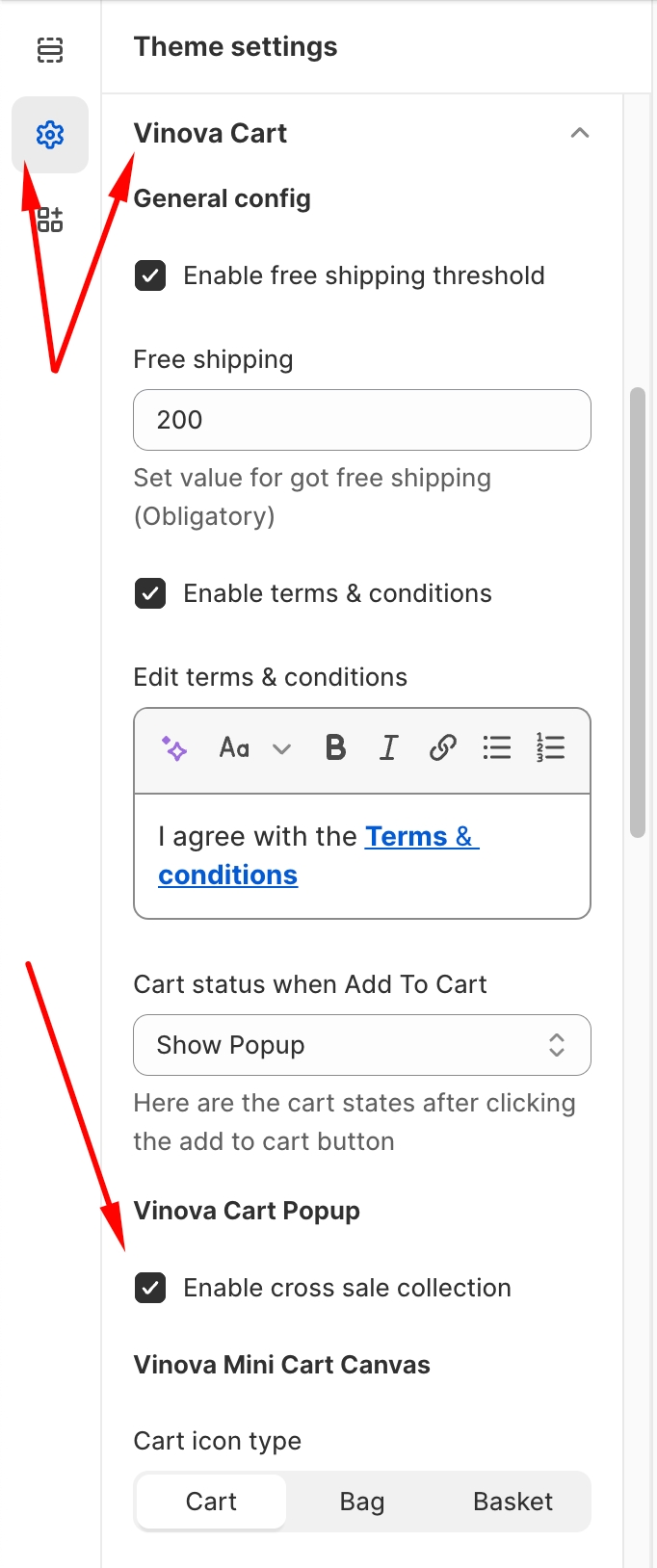Toggle bold formatting in terms editor

[335, 747]
